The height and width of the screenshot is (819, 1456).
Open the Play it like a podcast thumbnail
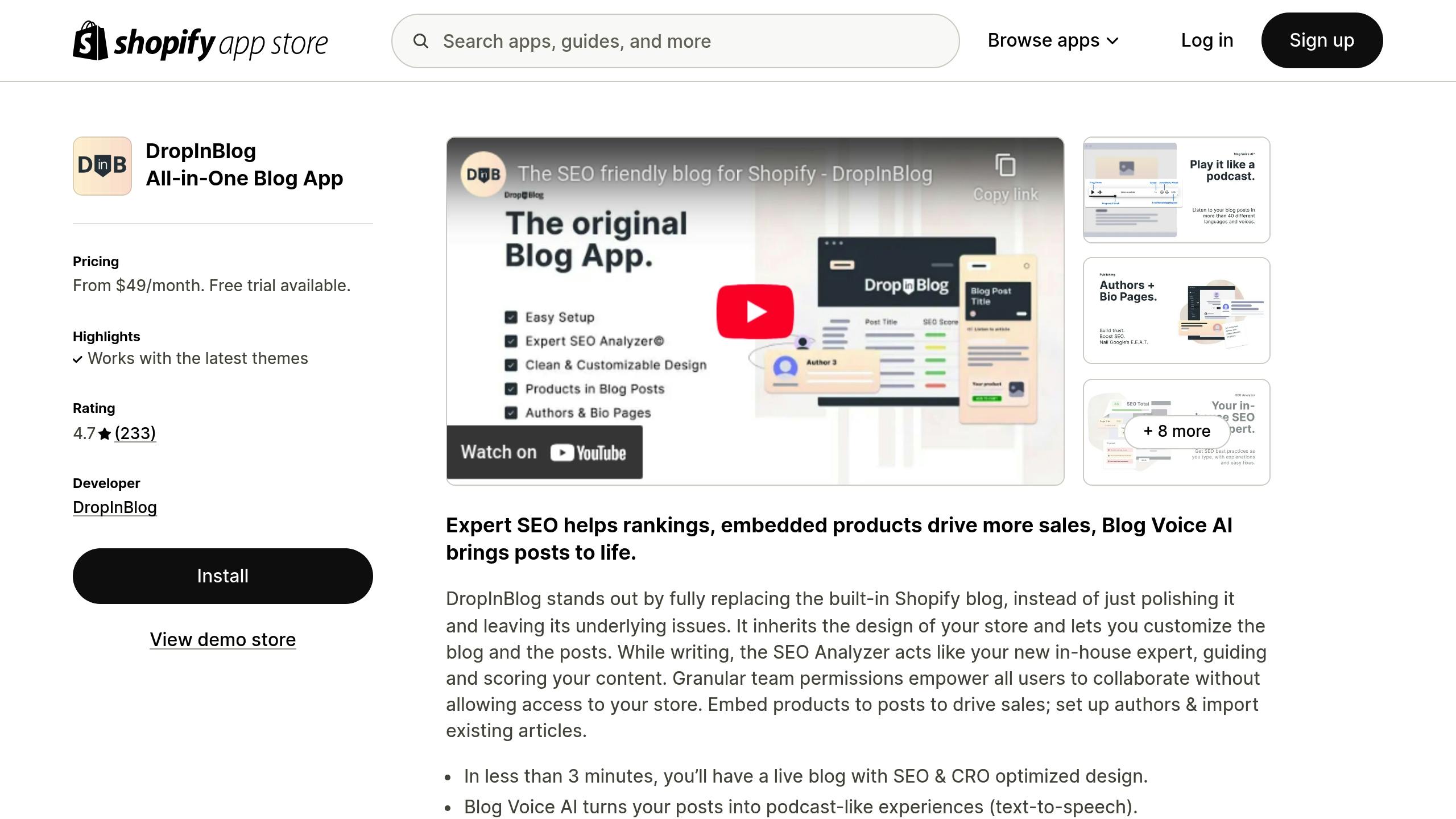click(x=1176, y=190)
